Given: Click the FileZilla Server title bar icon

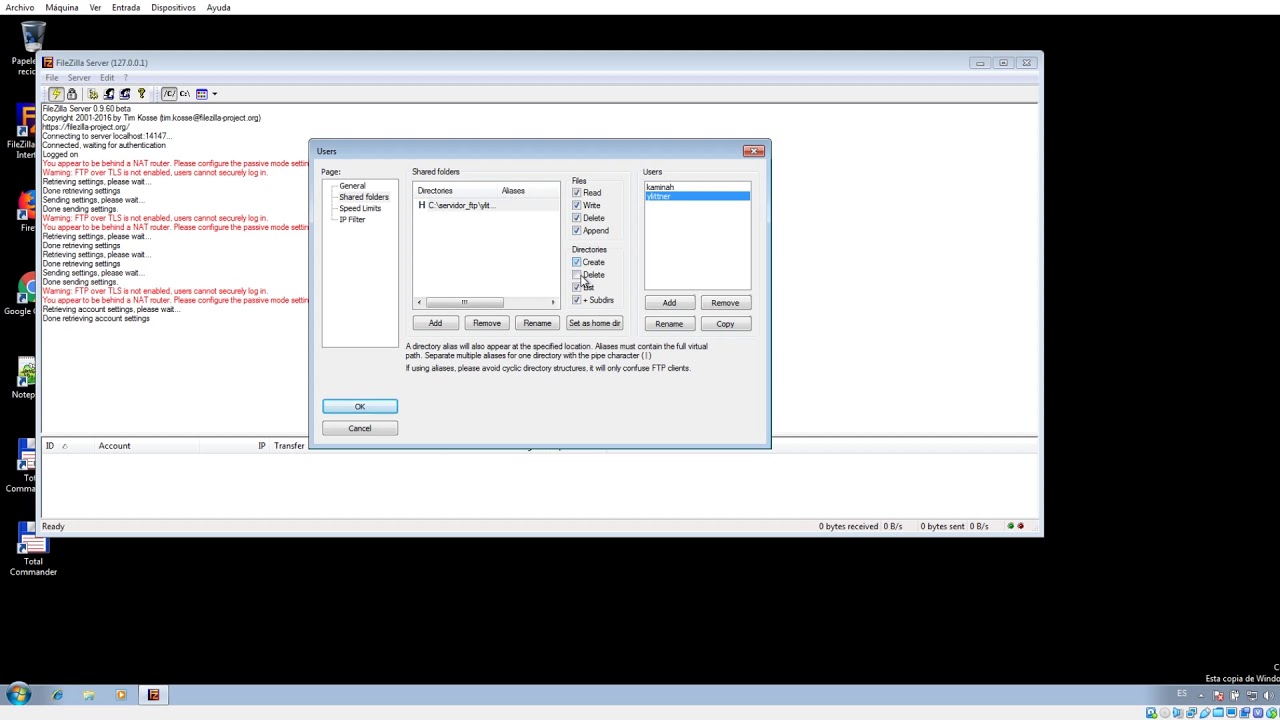Looking at the screenshot, I should click(48, 62).
